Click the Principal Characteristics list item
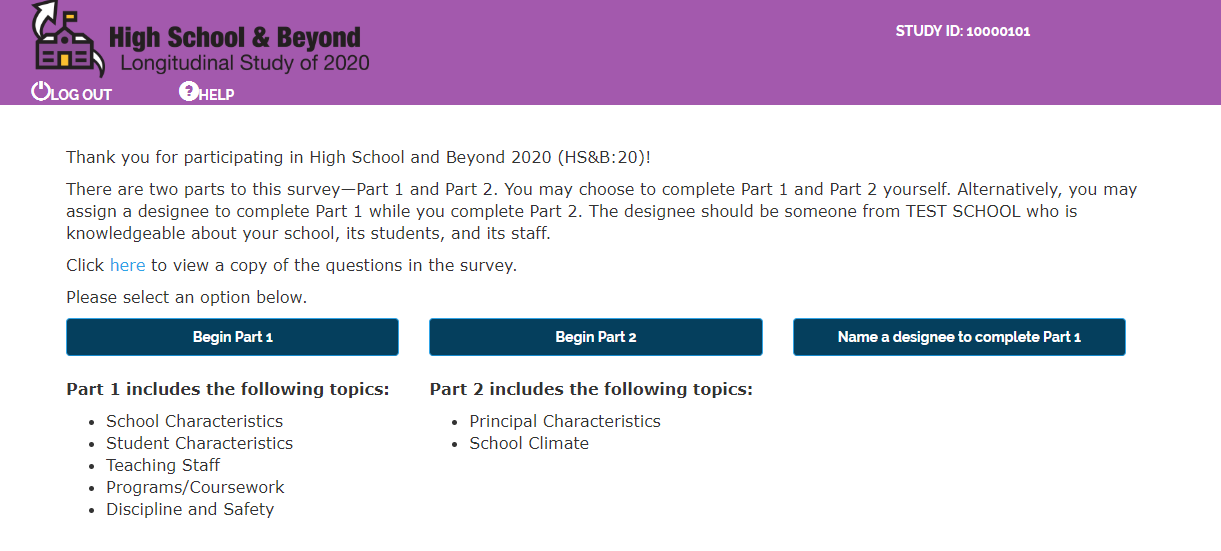This screenshot has width=1221, height=551. point(565,421)
